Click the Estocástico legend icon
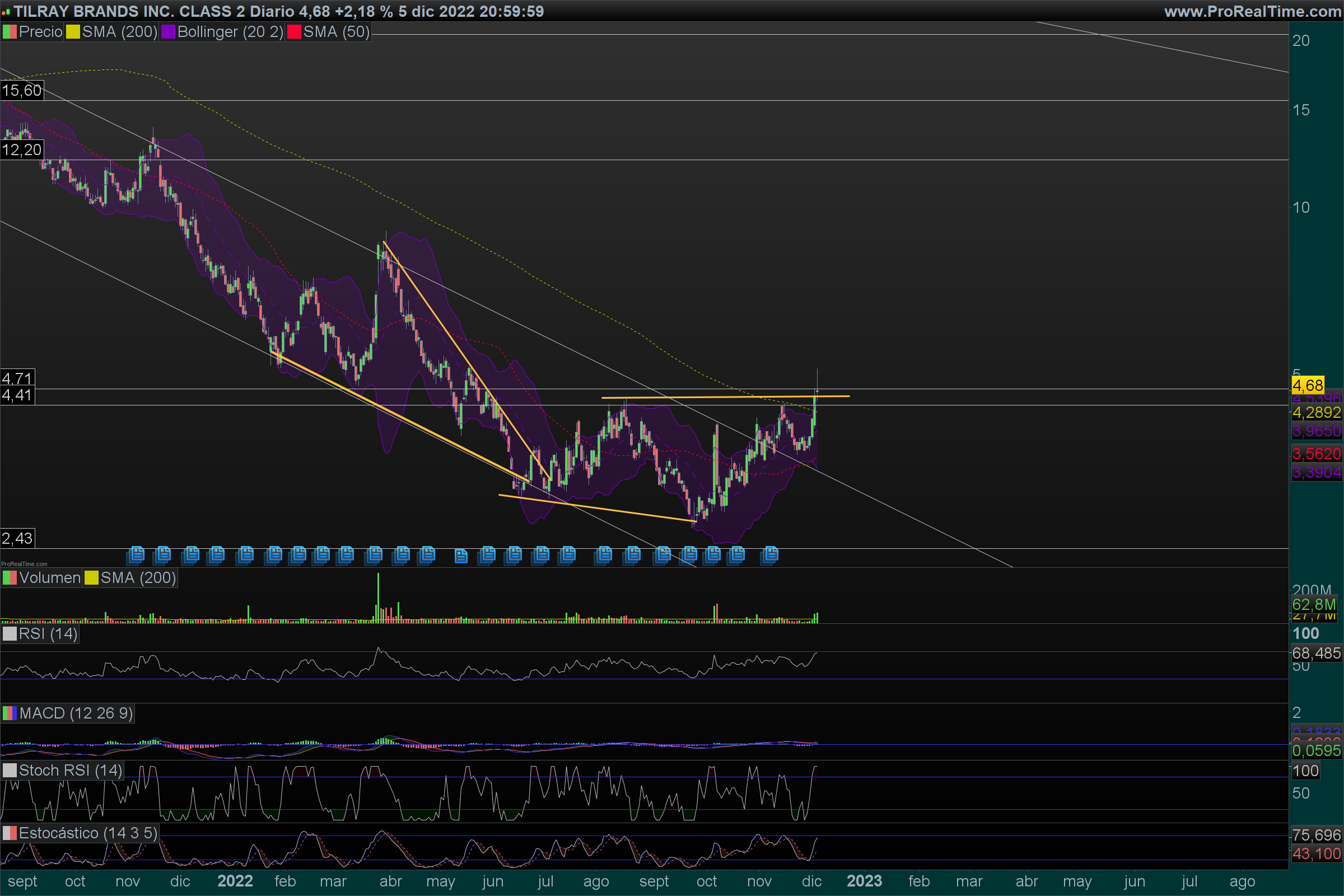 coord(10,833)
